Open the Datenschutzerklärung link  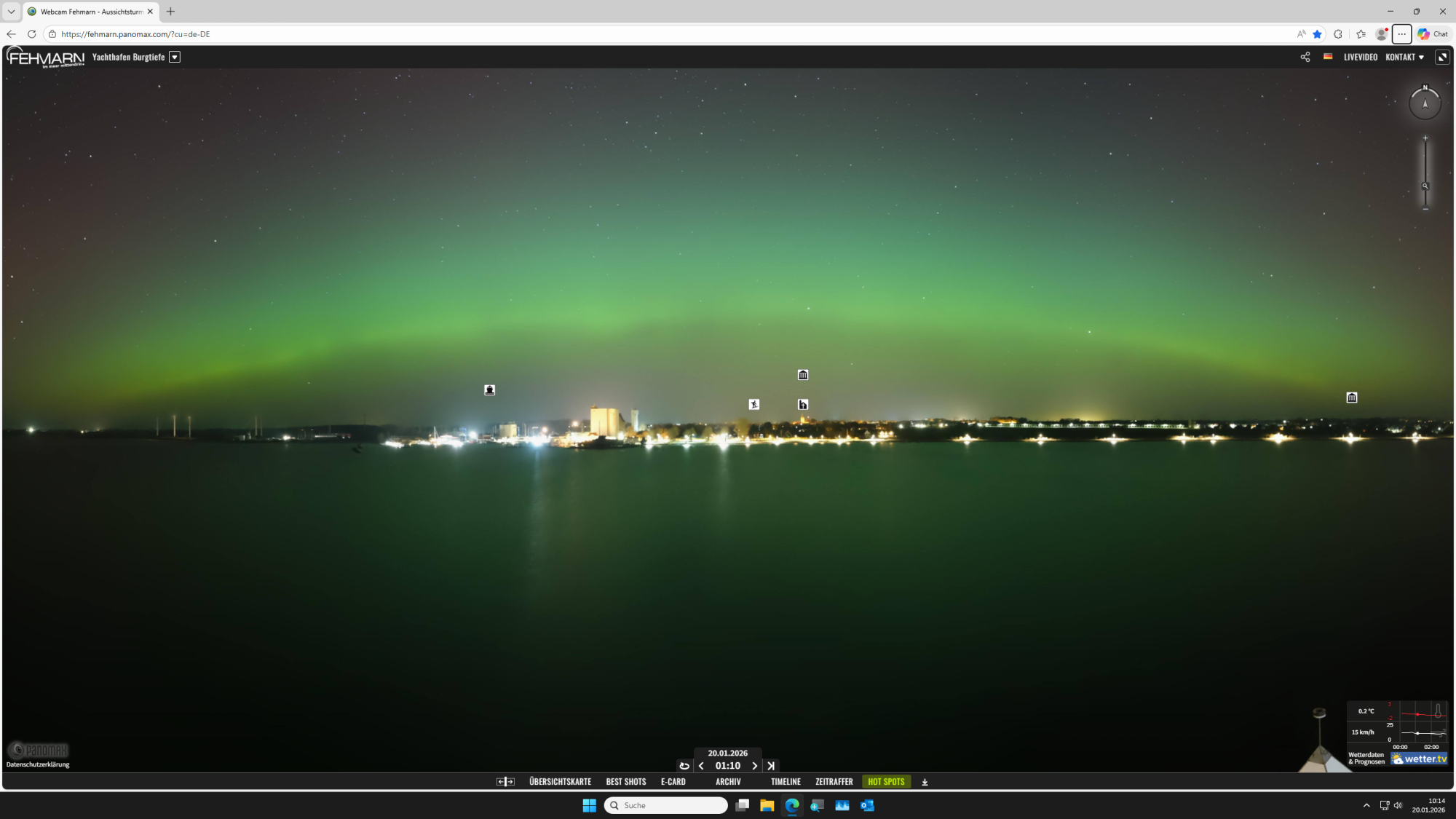(38, 764)
